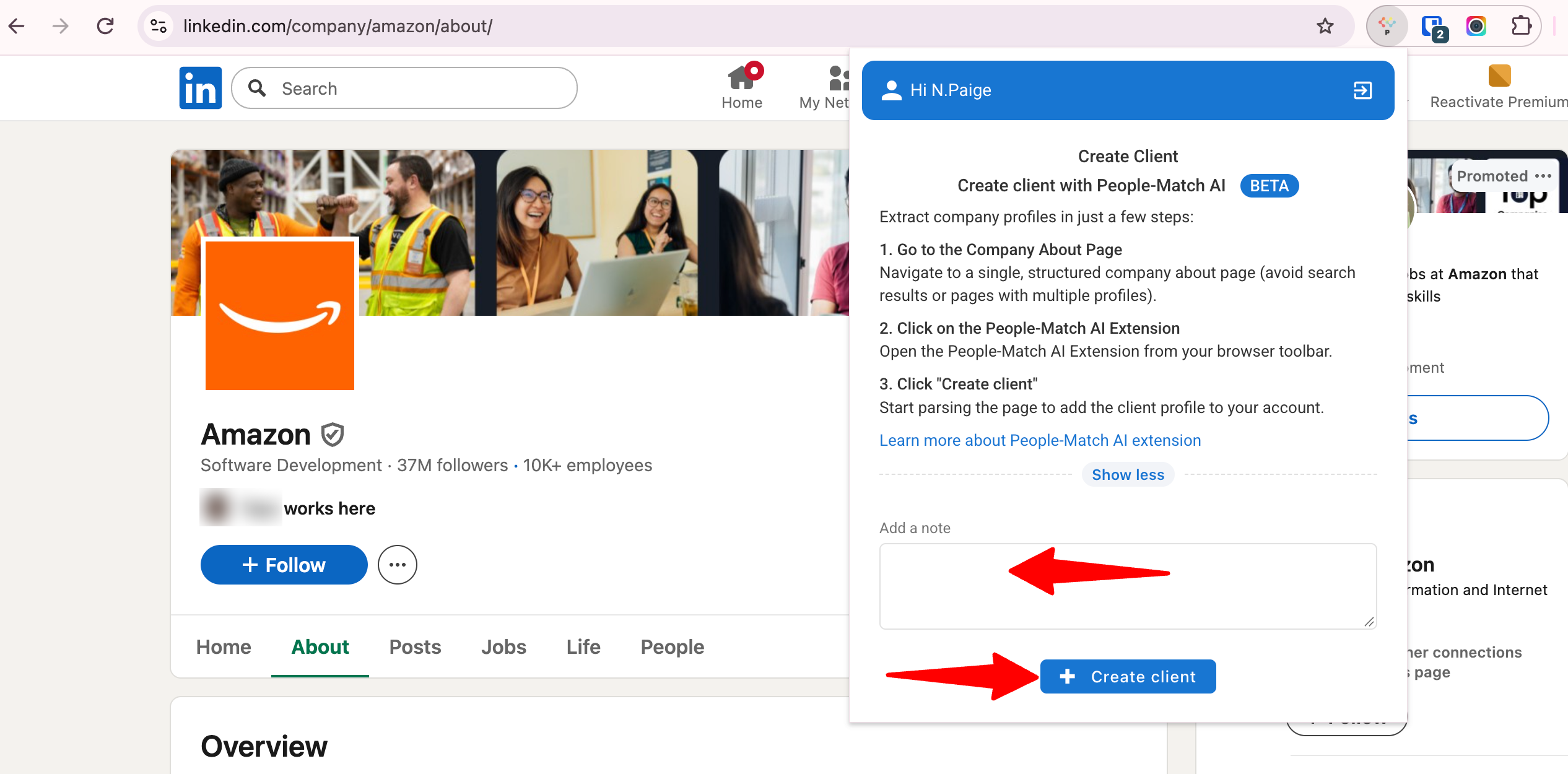This screenshot has width=1568, height=774.
Task: Log out using the extension exit icon
Action: (1362, 90)
